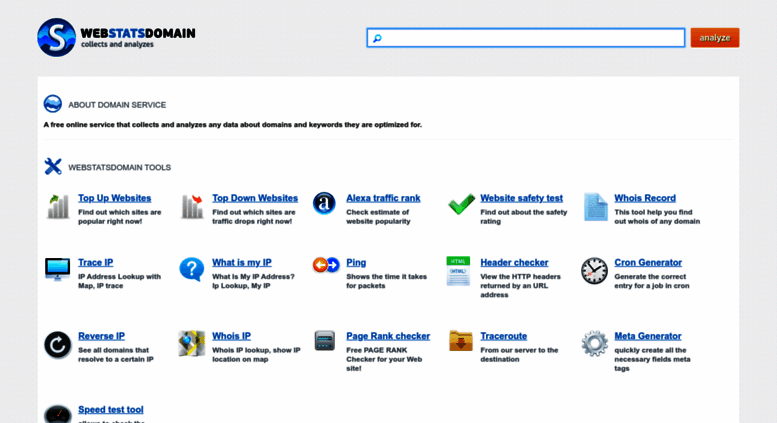Open the Reverse IP link
777x423 pixels.
click(101, 336)
